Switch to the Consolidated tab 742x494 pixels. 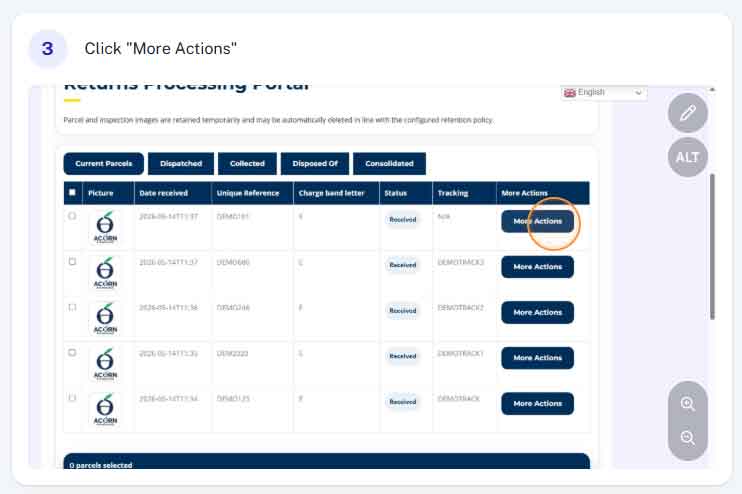[389, 163]
